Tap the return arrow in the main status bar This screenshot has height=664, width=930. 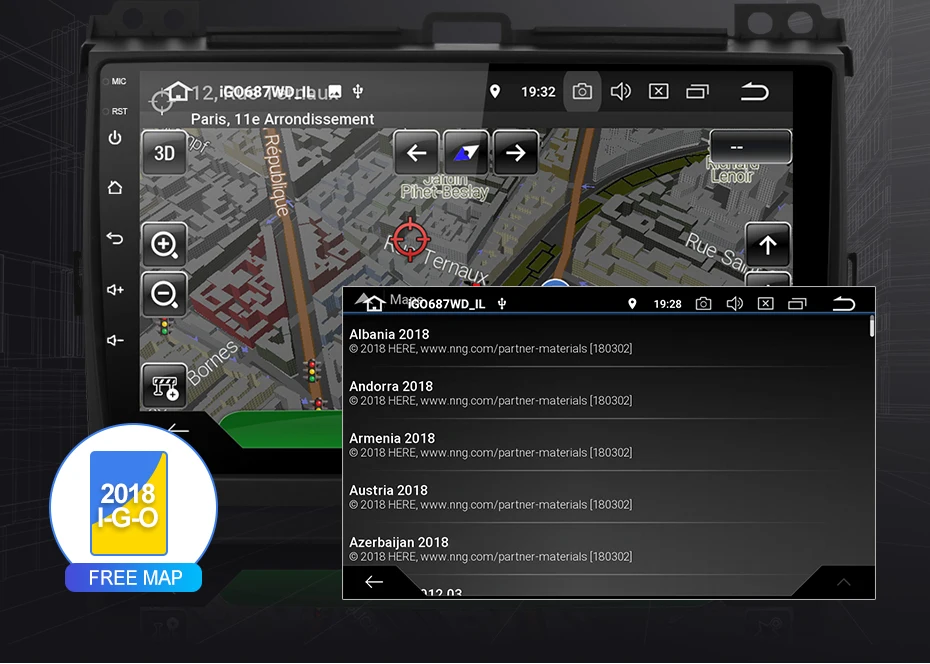[754, 91]
